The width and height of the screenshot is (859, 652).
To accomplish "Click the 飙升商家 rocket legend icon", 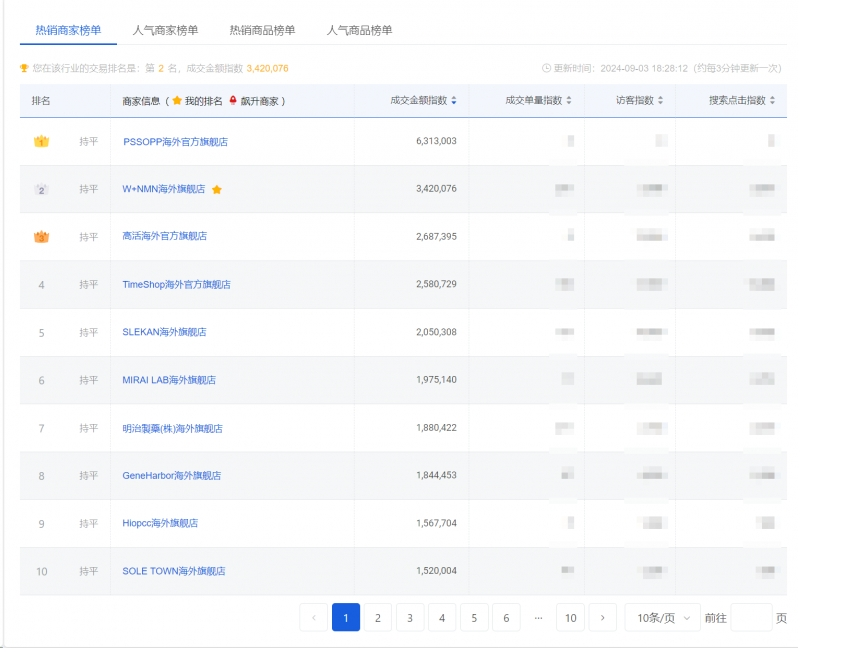I will tap(233, 100).
